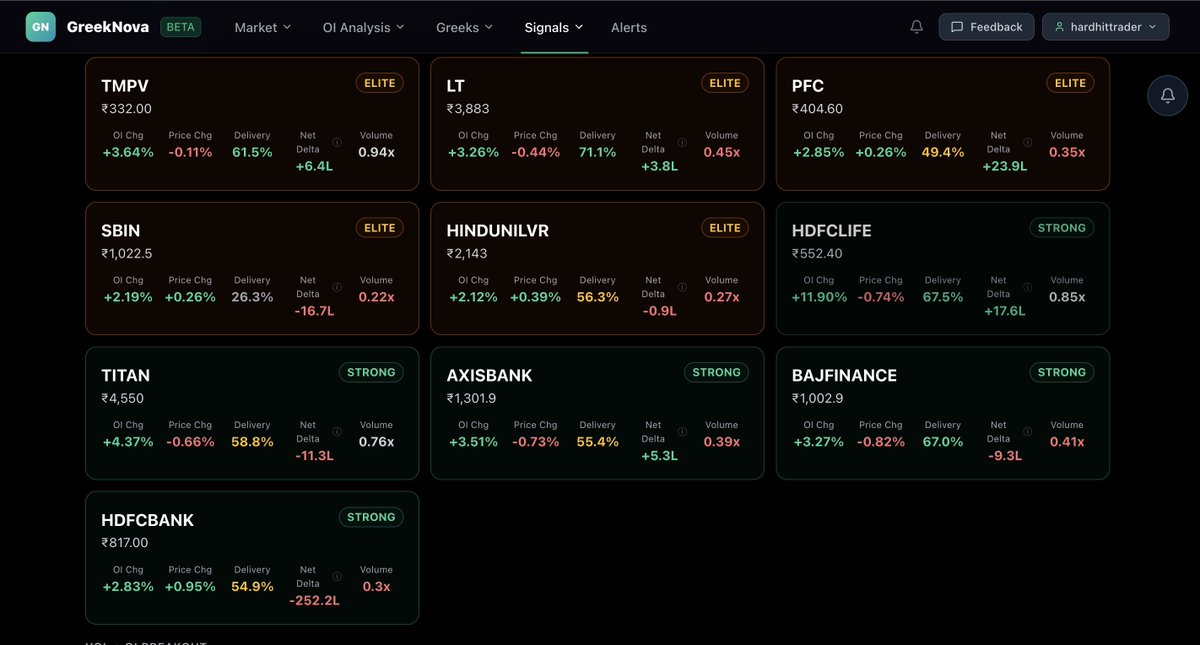Screen dimensions: 1200x645
Task: Open the HINDUNILVR stock title
Action: pyautogui.click(x=498, y=231)
